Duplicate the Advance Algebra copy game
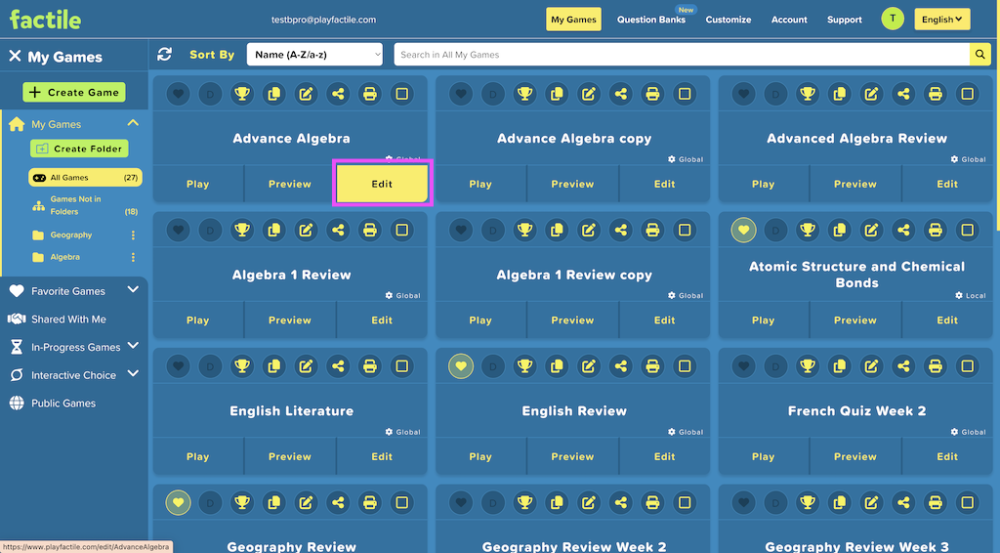 click(557, 94)
